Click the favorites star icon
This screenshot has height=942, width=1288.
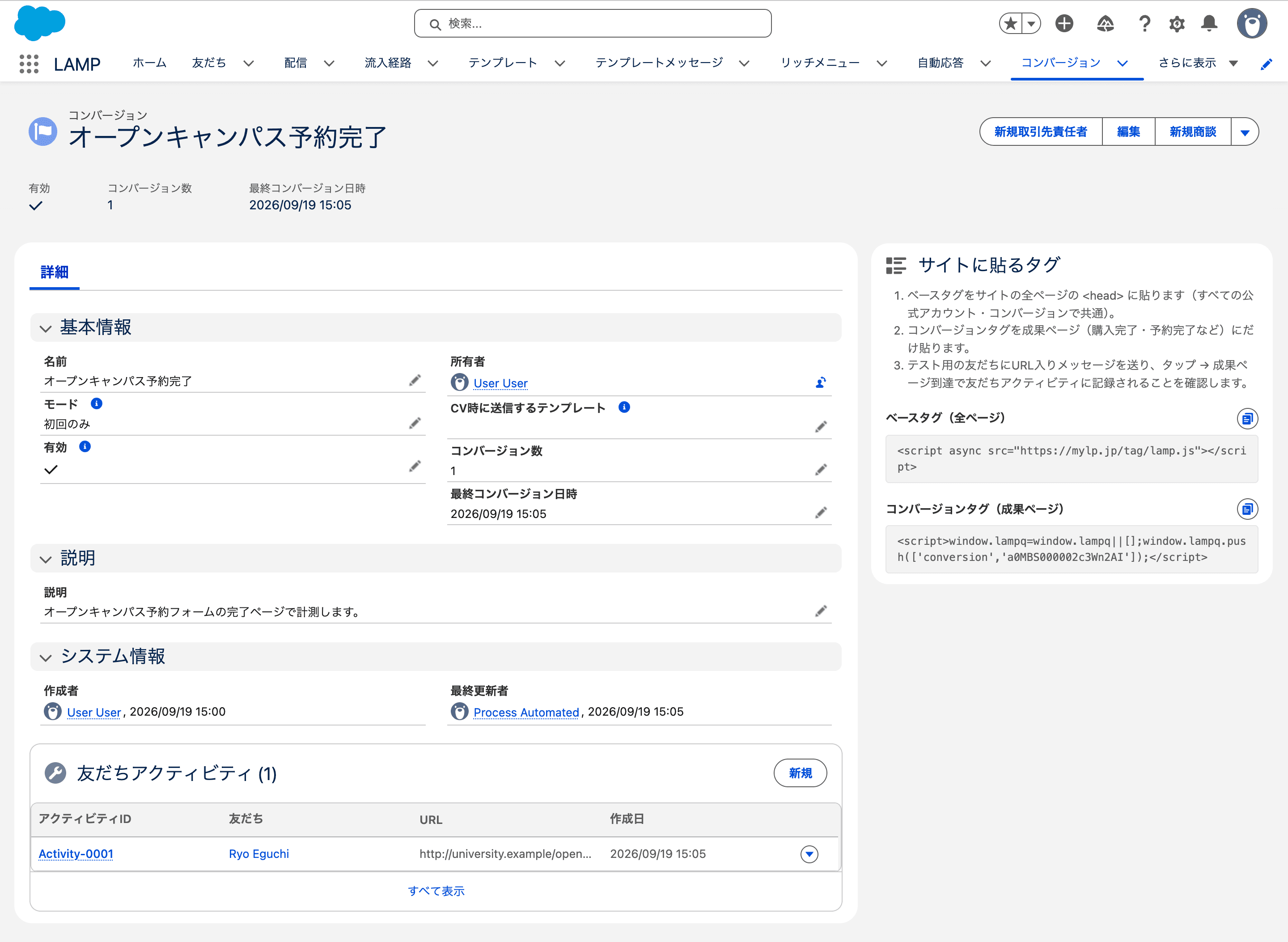pos(1010,23)
